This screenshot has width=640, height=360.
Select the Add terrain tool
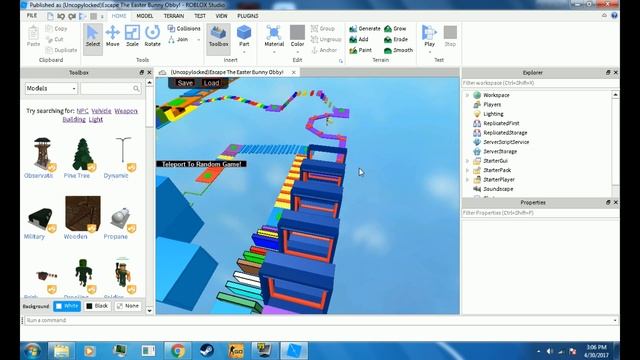[x=359, y=39]
